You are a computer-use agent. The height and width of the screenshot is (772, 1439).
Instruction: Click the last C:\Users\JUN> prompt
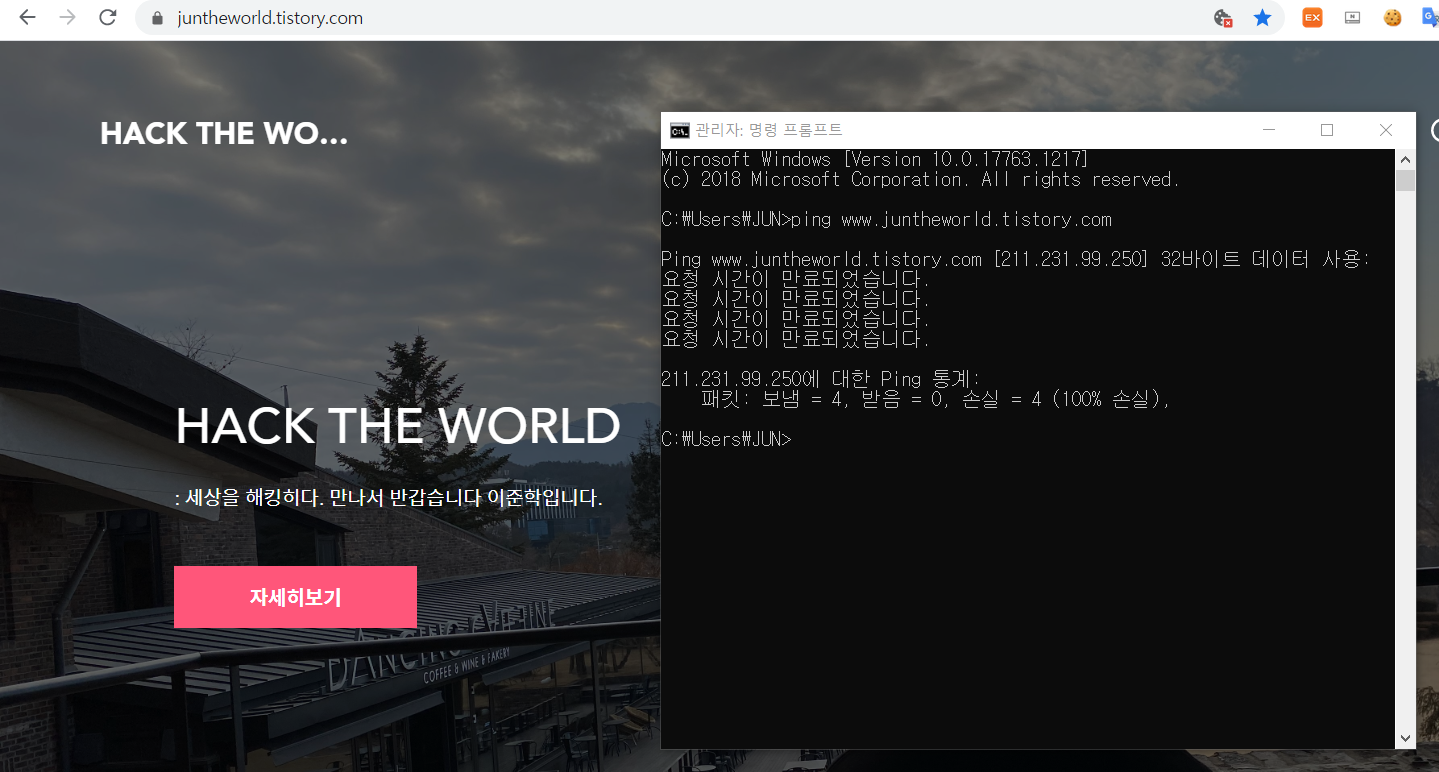[x=726, y=439]
